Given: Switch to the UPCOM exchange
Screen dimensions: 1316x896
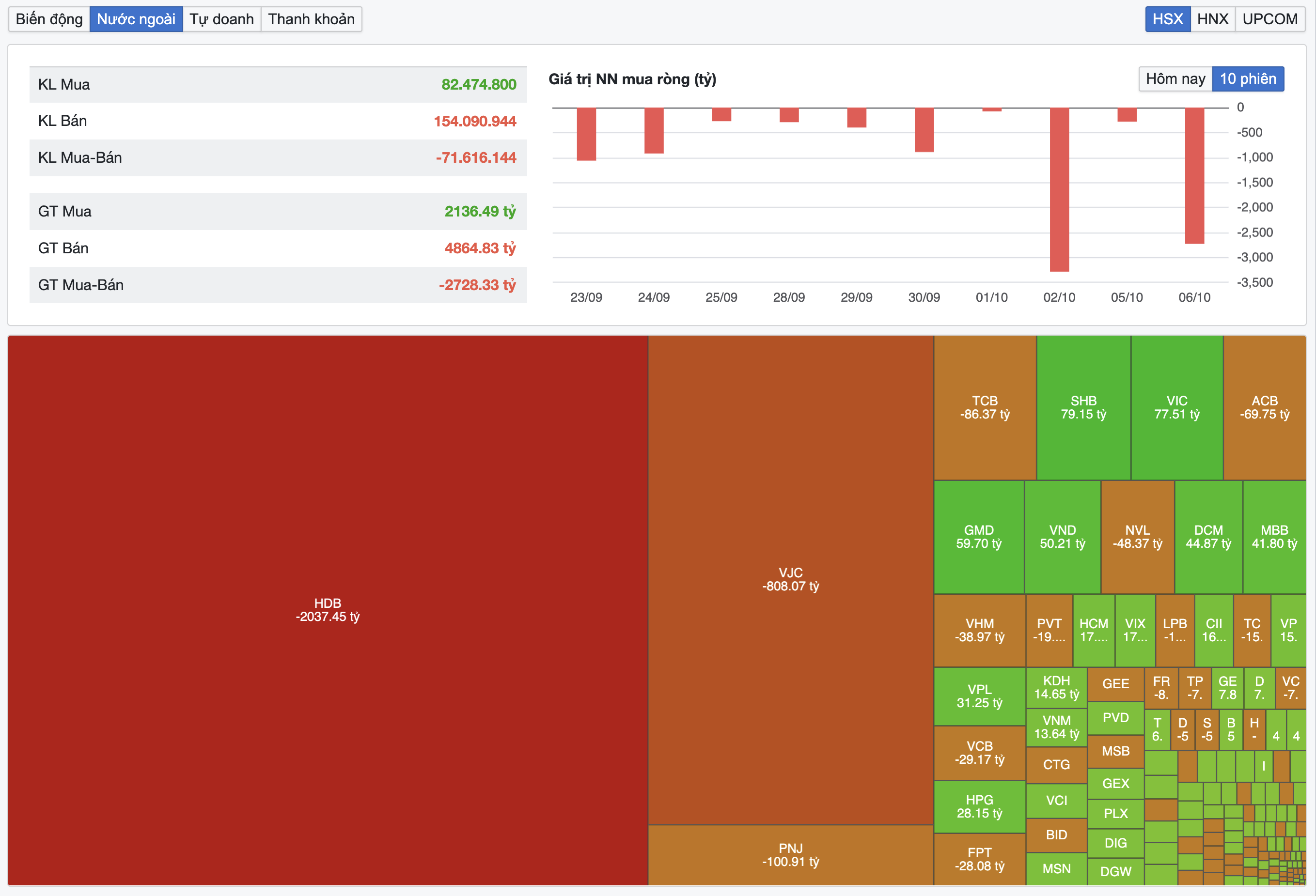Looking at the screenshot, I should coord(1270,19).
